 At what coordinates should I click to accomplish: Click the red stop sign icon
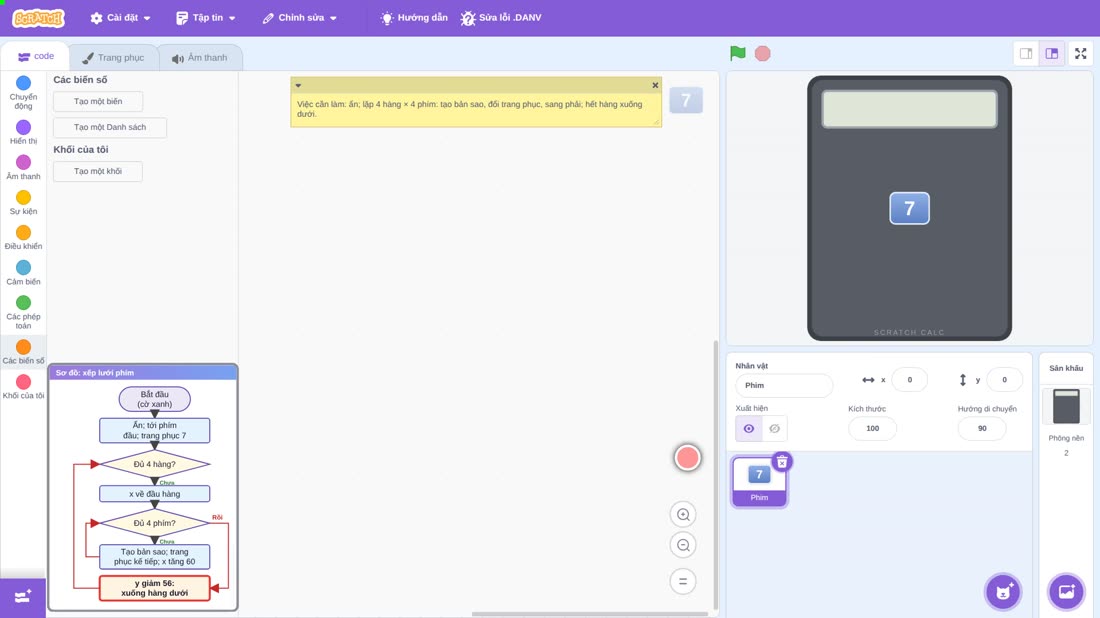[763, 53]
